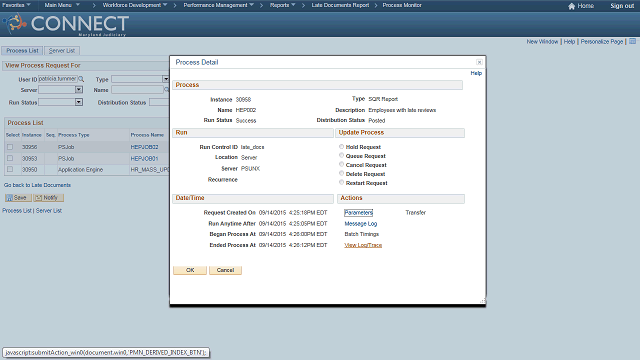This screenshot has height=360, width=640.
Task: Open the Performance Management breadcrumb menu
Action: [x=218, y=5]
